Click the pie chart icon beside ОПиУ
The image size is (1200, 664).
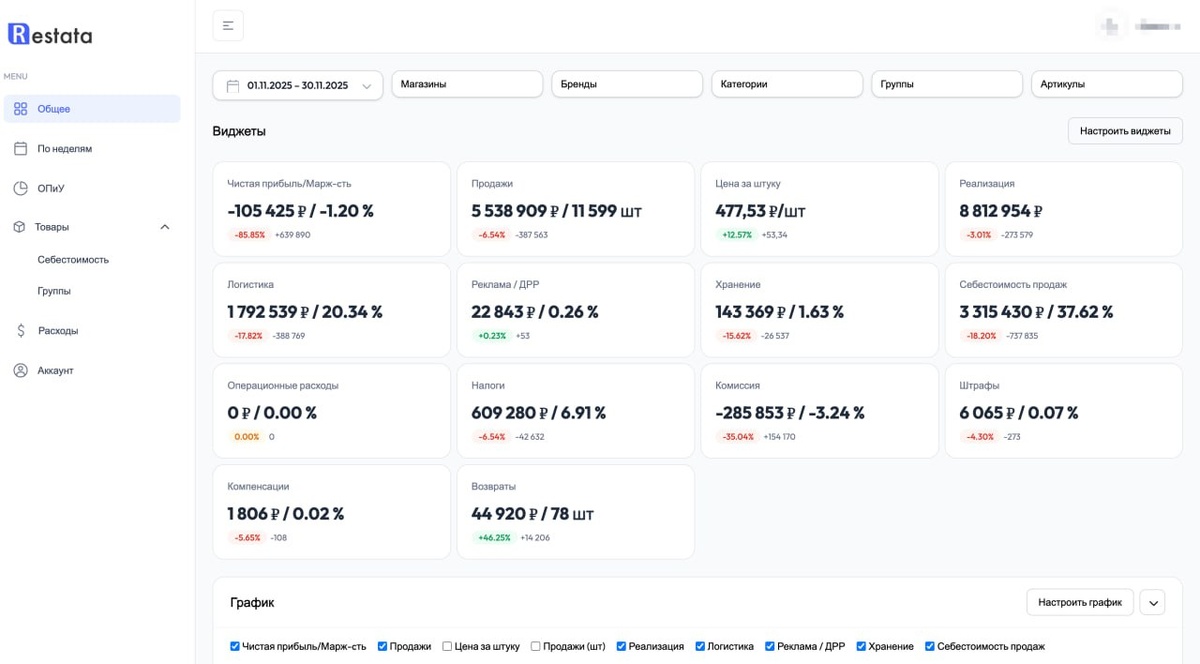point(20,188)
